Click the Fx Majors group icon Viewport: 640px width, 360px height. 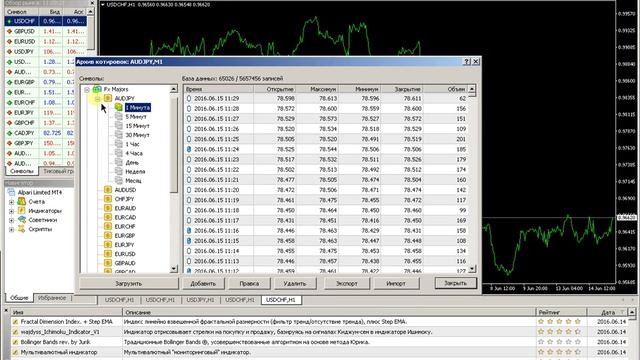tap(97, 89)
